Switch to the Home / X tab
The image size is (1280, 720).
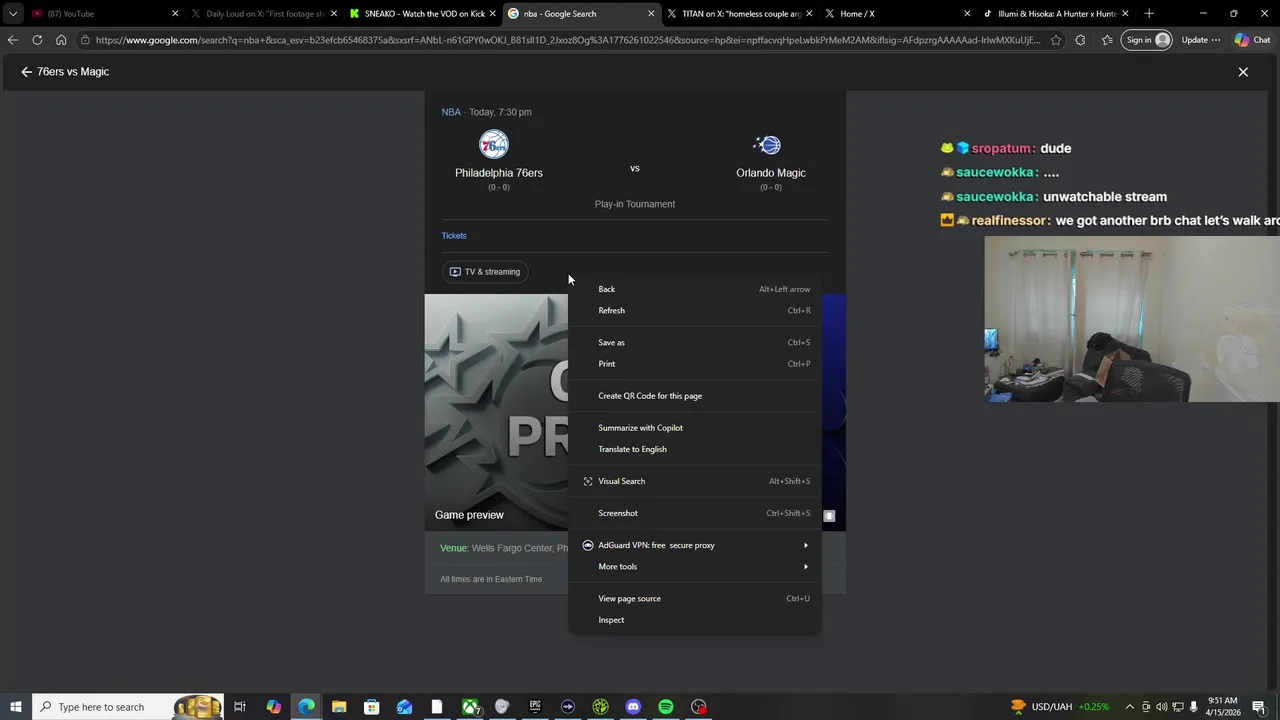(898, 14)
